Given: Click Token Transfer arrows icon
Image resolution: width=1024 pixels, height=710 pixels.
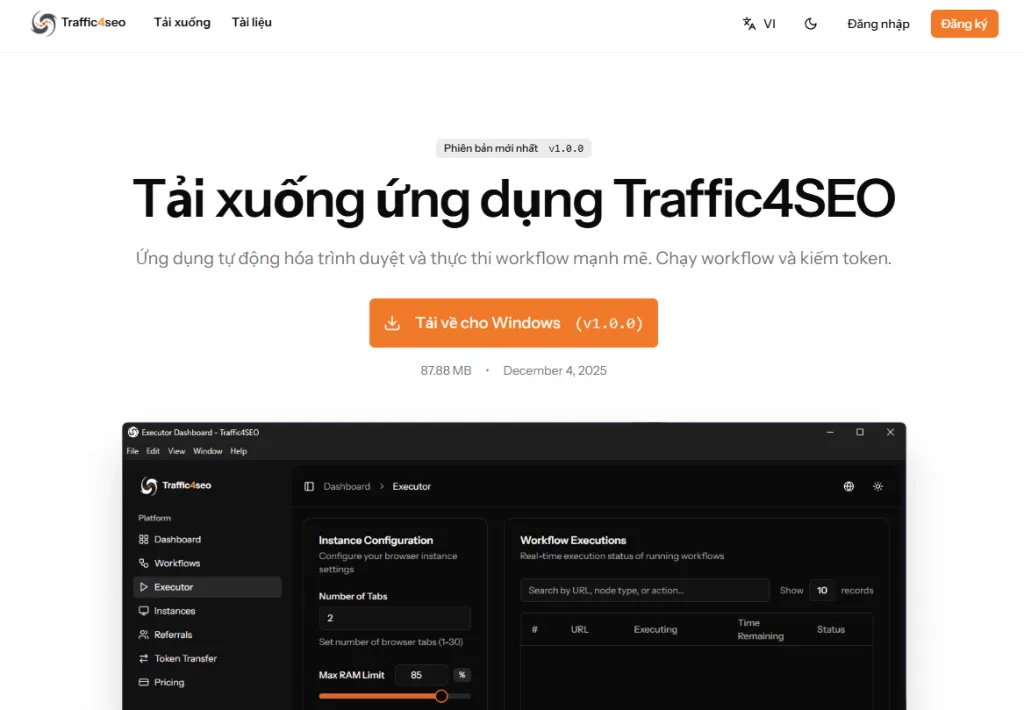Looking at the screenshot, I should pos(144,658).
